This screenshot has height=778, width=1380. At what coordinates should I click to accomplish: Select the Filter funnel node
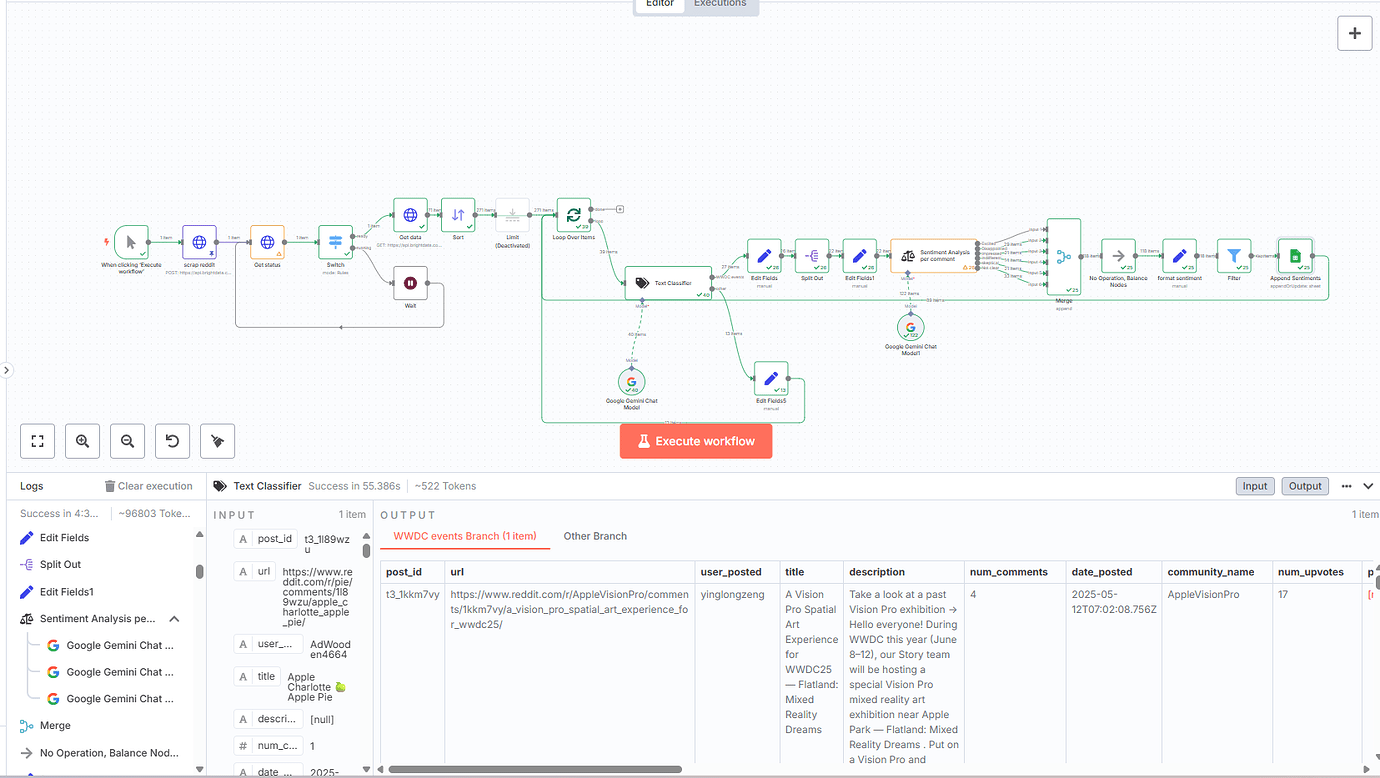[x=1233, y=256]
